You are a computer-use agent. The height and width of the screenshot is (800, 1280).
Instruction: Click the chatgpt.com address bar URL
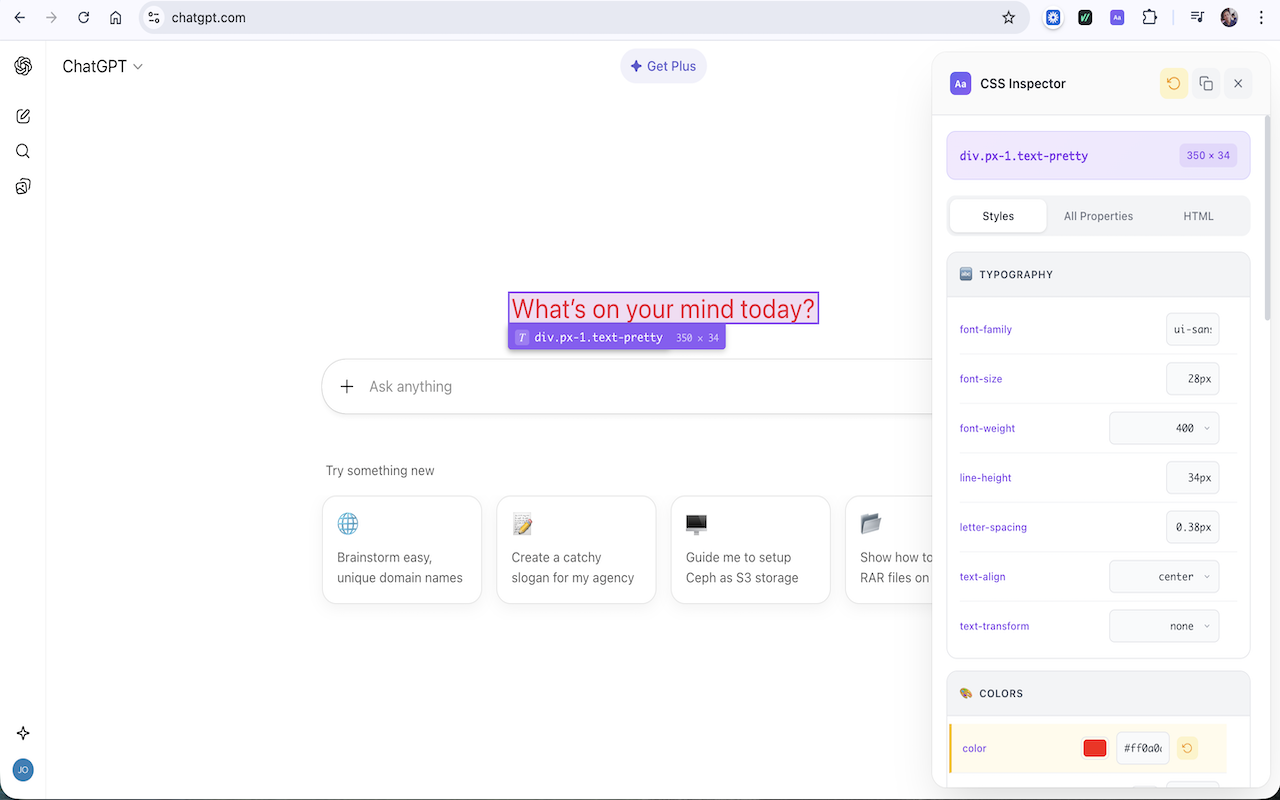[209, 17]
